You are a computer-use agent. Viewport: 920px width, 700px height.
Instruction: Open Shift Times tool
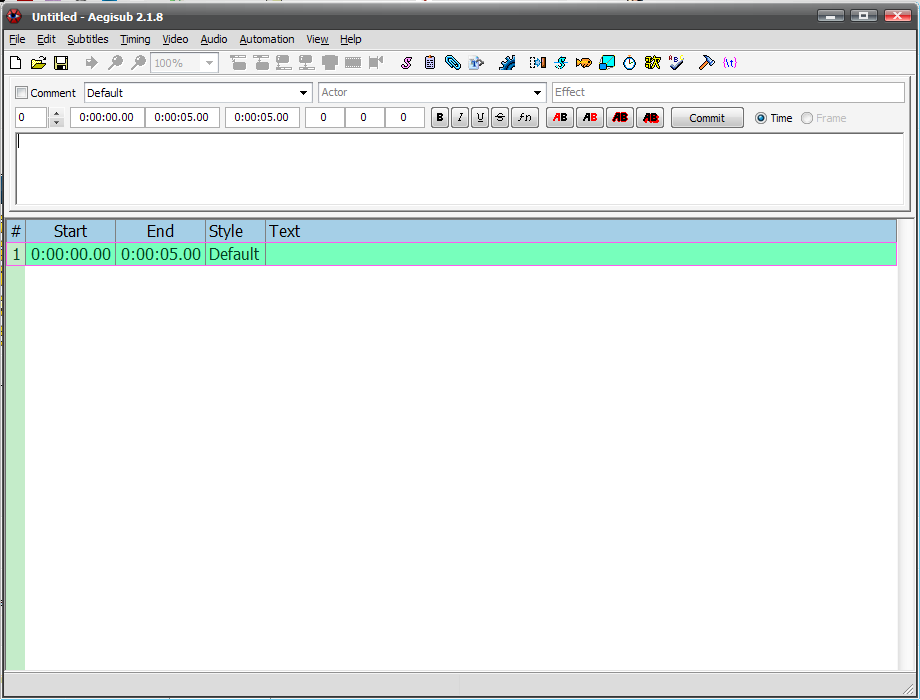point(537,63)
